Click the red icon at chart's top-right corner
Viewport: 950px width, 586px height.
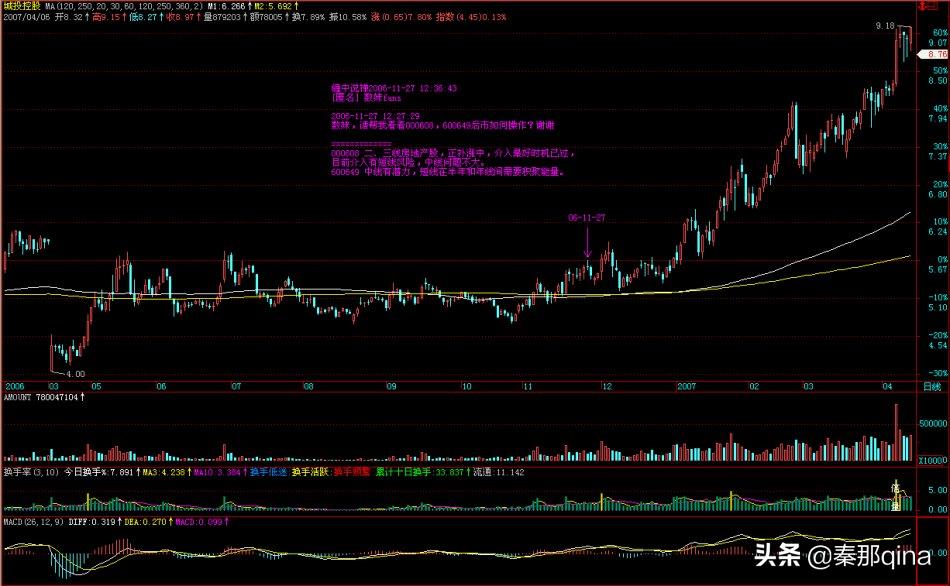[x=926, y=6]
